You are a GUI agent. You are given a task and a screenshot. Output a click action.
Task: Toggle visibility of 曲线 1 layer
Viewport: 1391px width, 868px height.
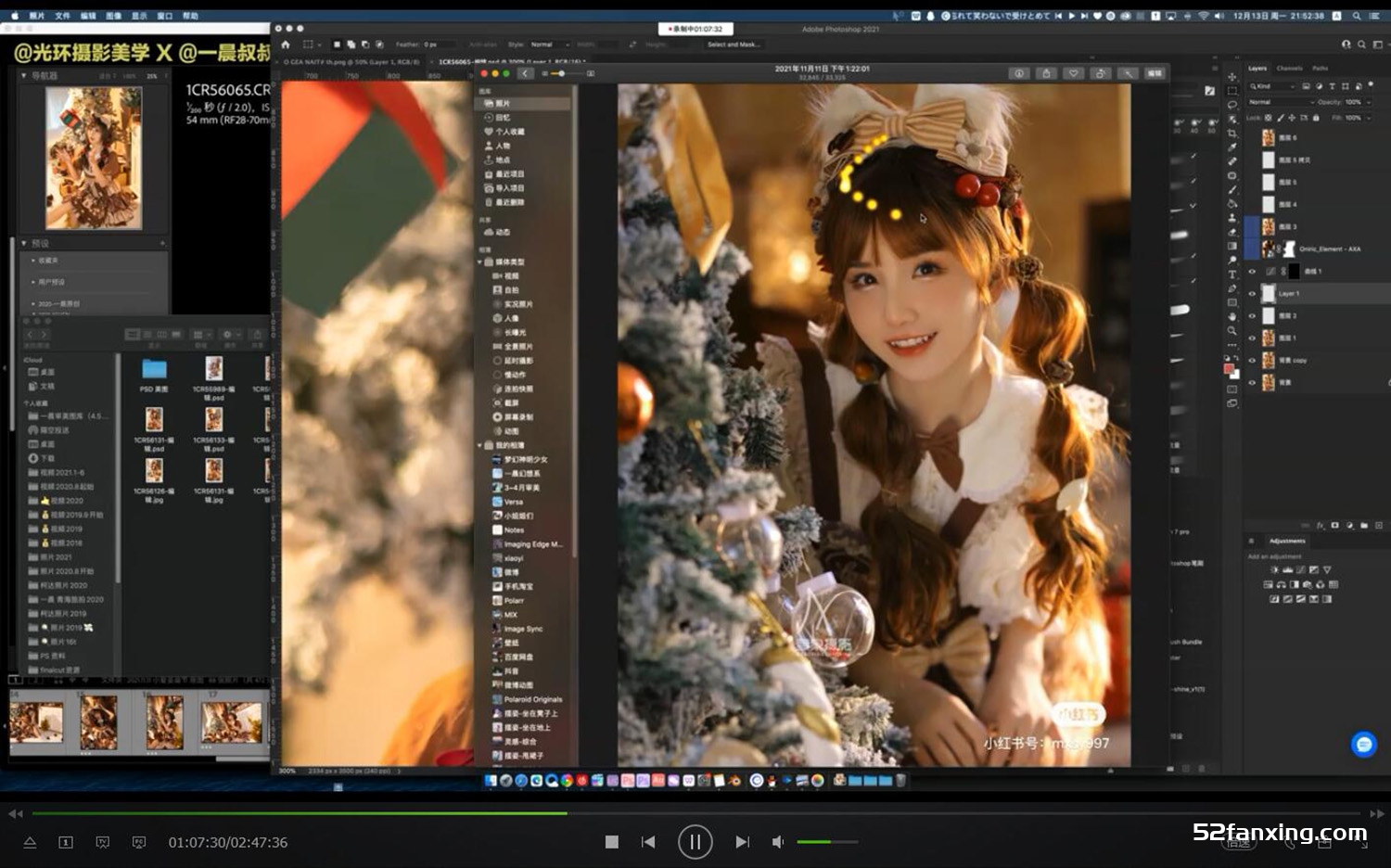tap(1252, 272)
